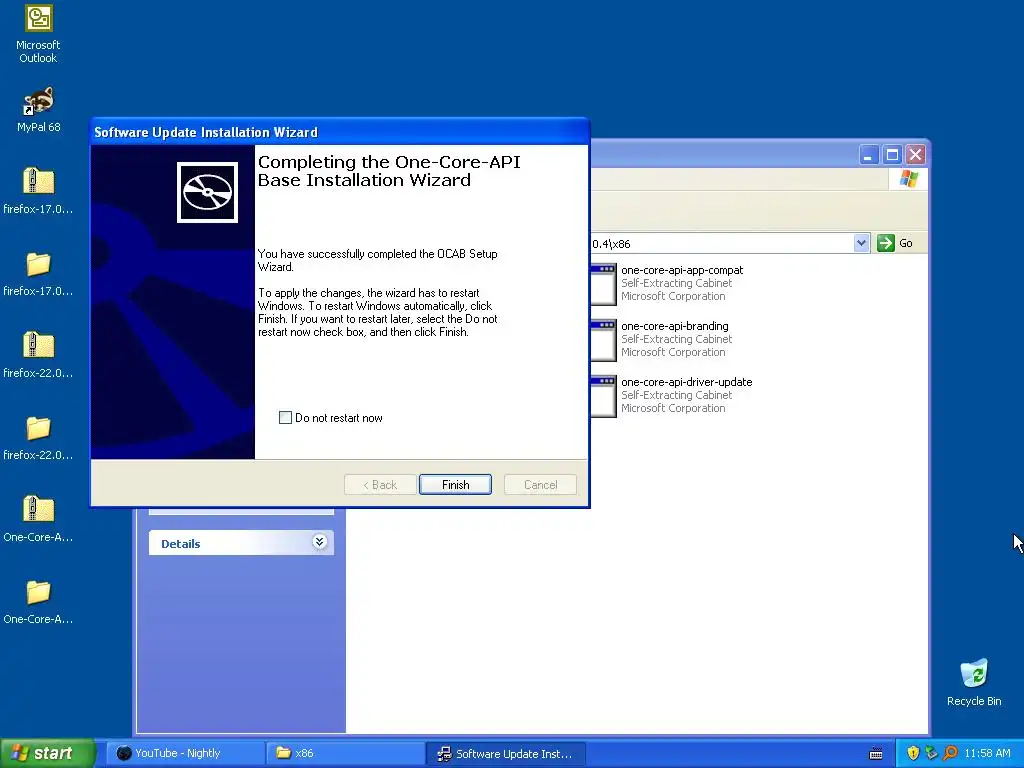This screenshot has height=768, width=1024.
Task: Select the one-core-api-branding cabinet file icon
Action: 603,340
